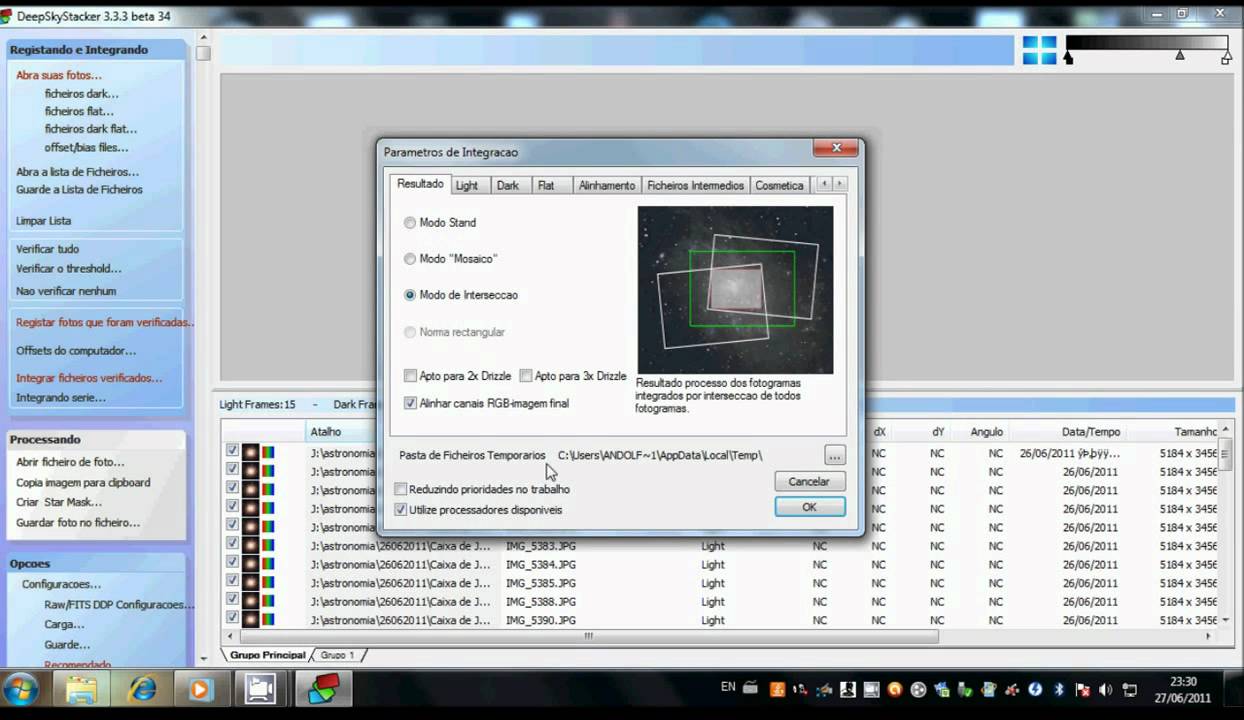1244x720 pixels.
Task: Check Reduzindo prioridades no trabalho
Action: point(401,489)
